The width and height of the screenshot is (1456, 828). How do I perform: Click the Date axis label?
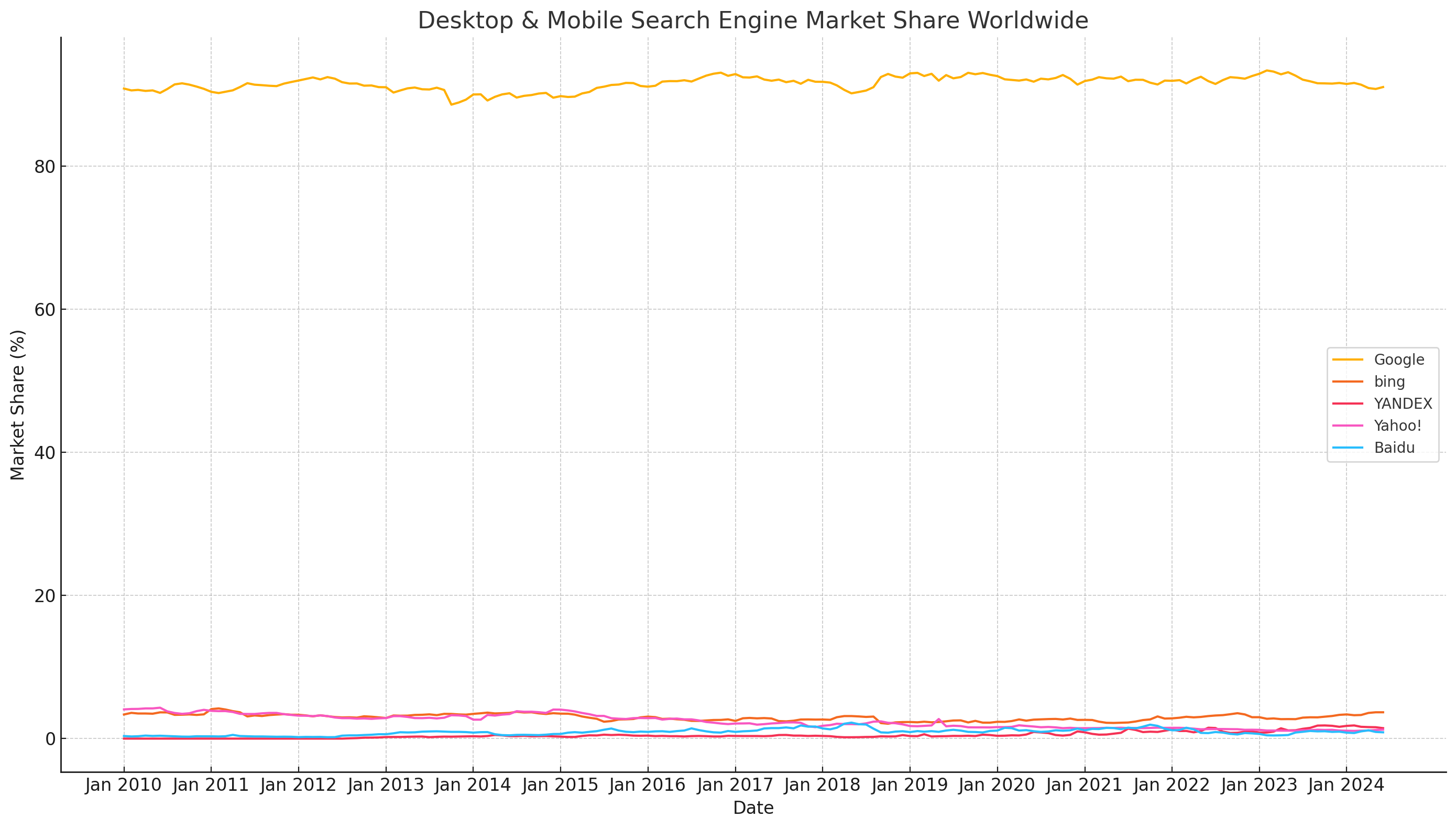click(753, 808)
